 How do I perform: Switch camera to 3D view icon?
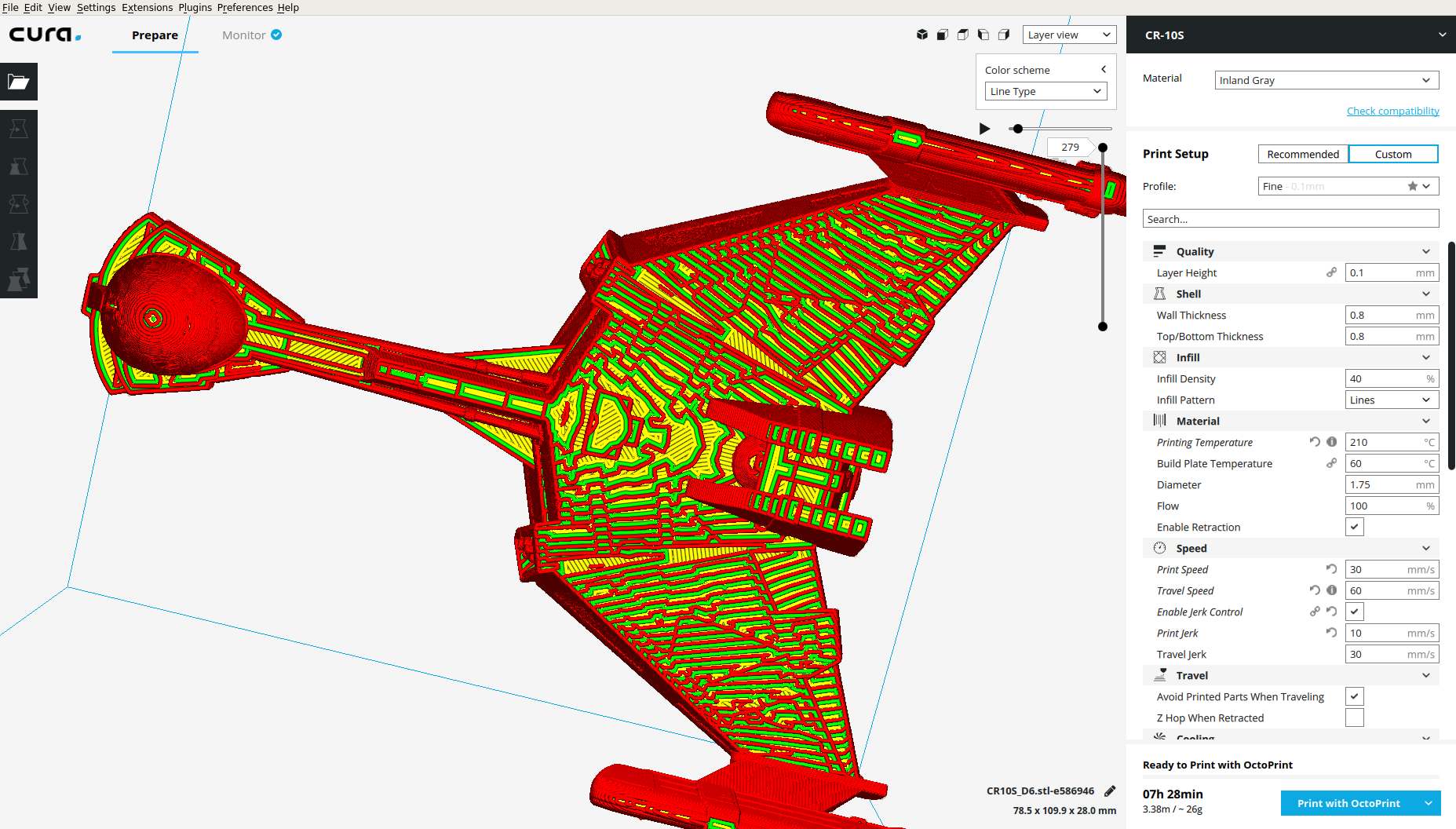click(x=922, y=35)
